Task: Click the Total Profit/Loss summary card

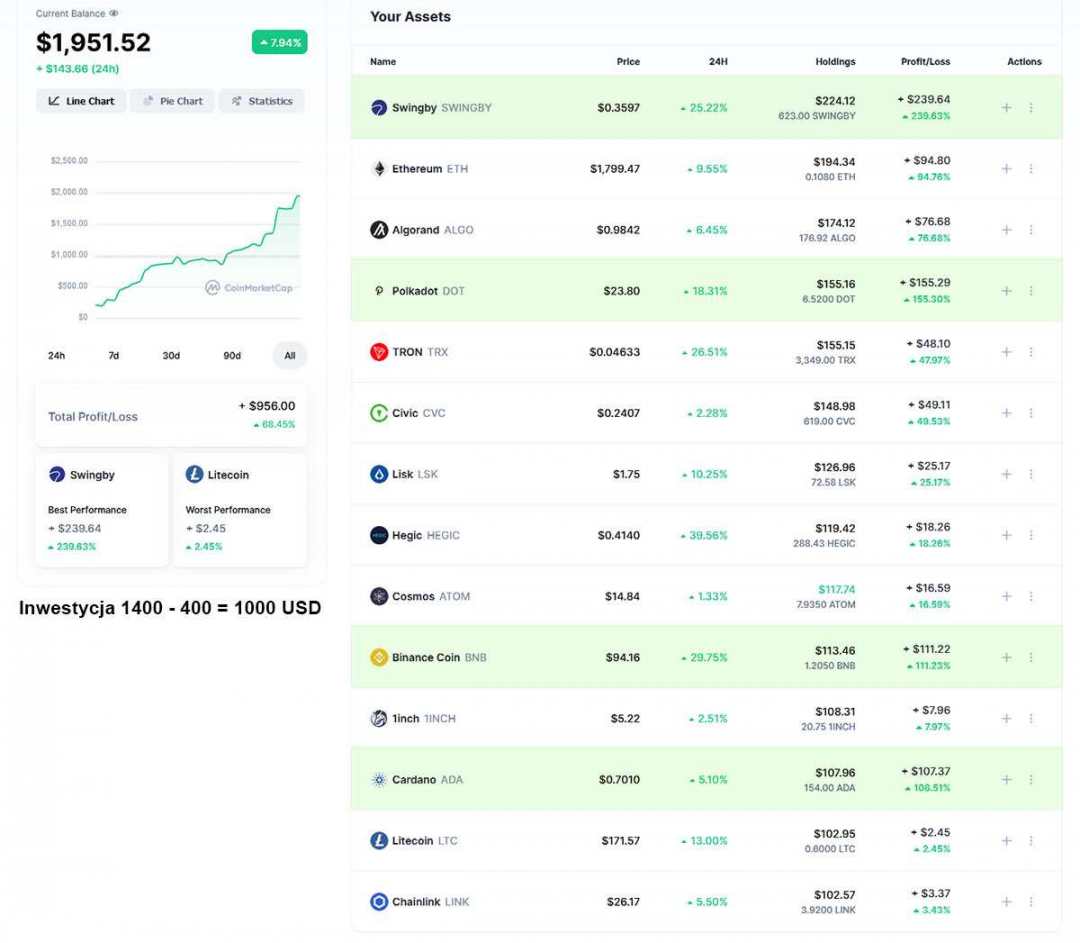Action: tap(171, 415)
